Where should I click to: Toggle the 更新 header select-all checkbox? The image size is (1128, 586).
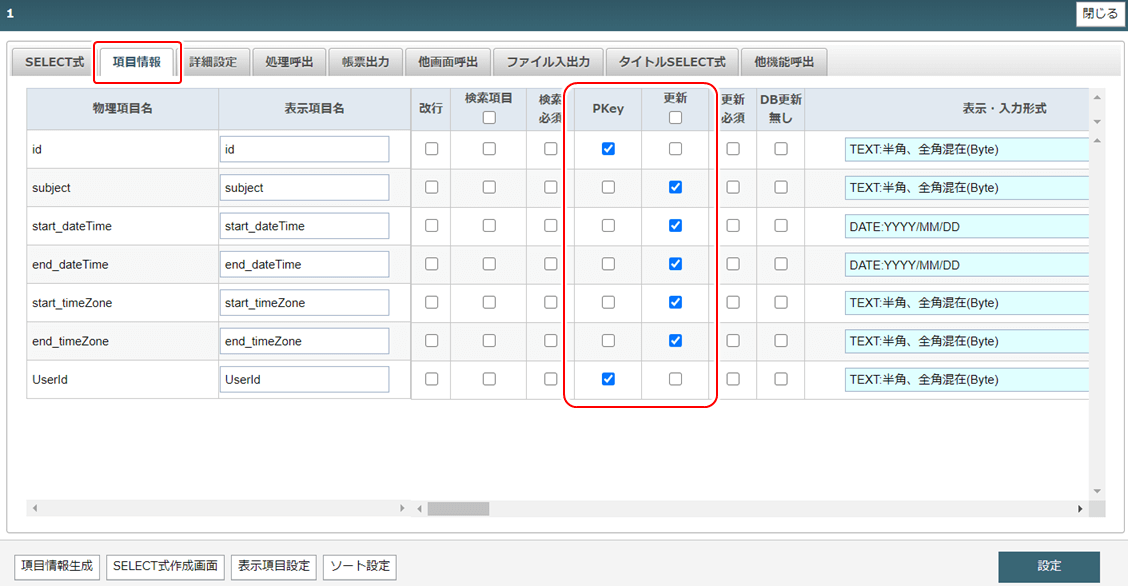pos(675,117)
